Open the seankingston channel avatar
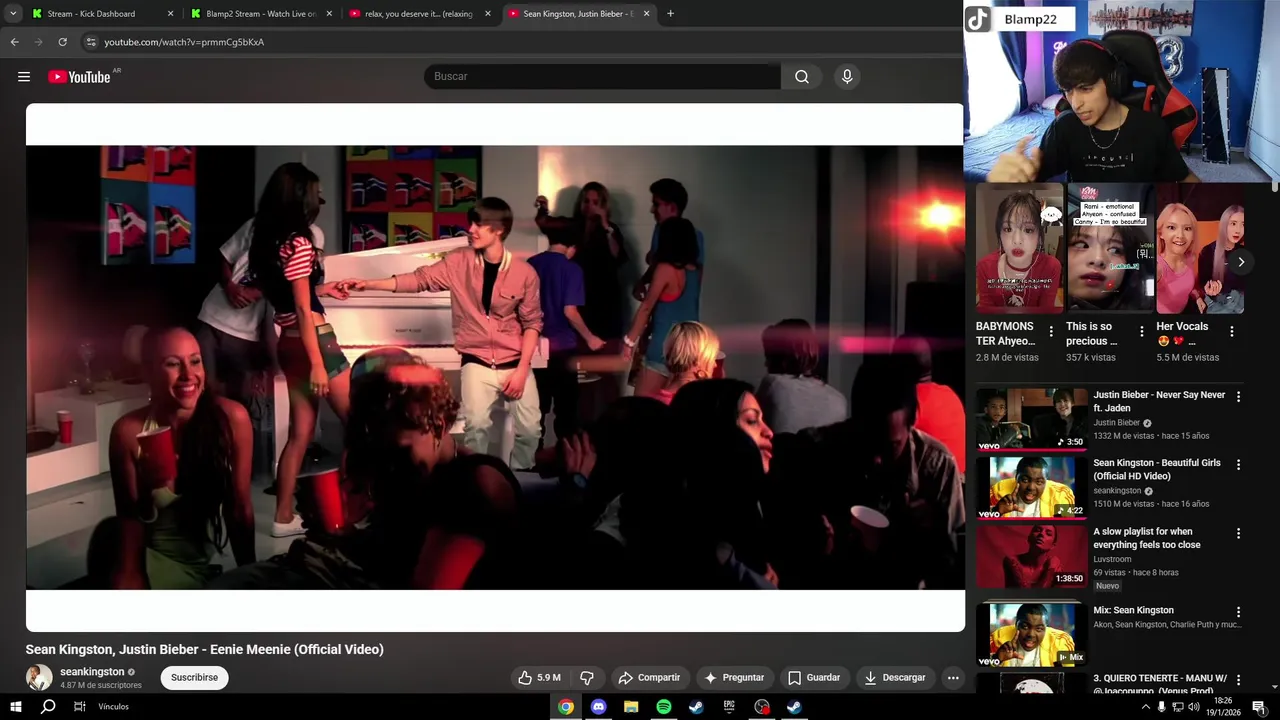1280x720 pixels. tap(39, 677)
